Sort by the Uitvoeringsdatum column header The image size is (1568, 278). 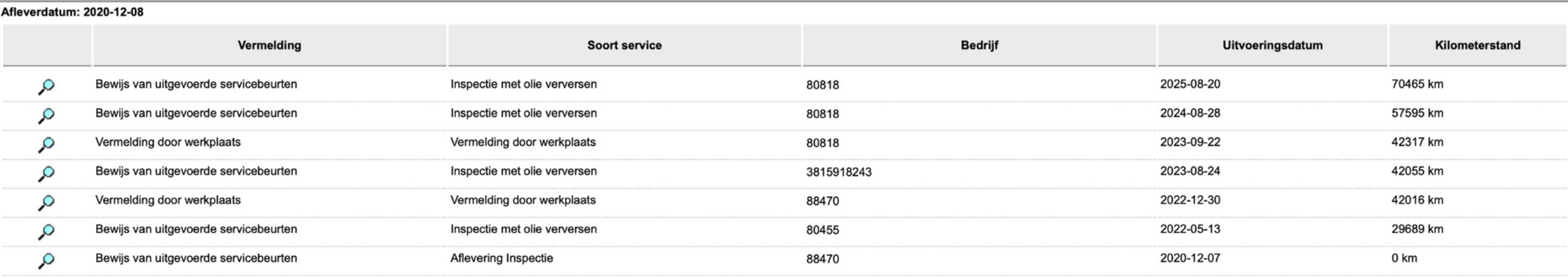[x=1272, y=45]
